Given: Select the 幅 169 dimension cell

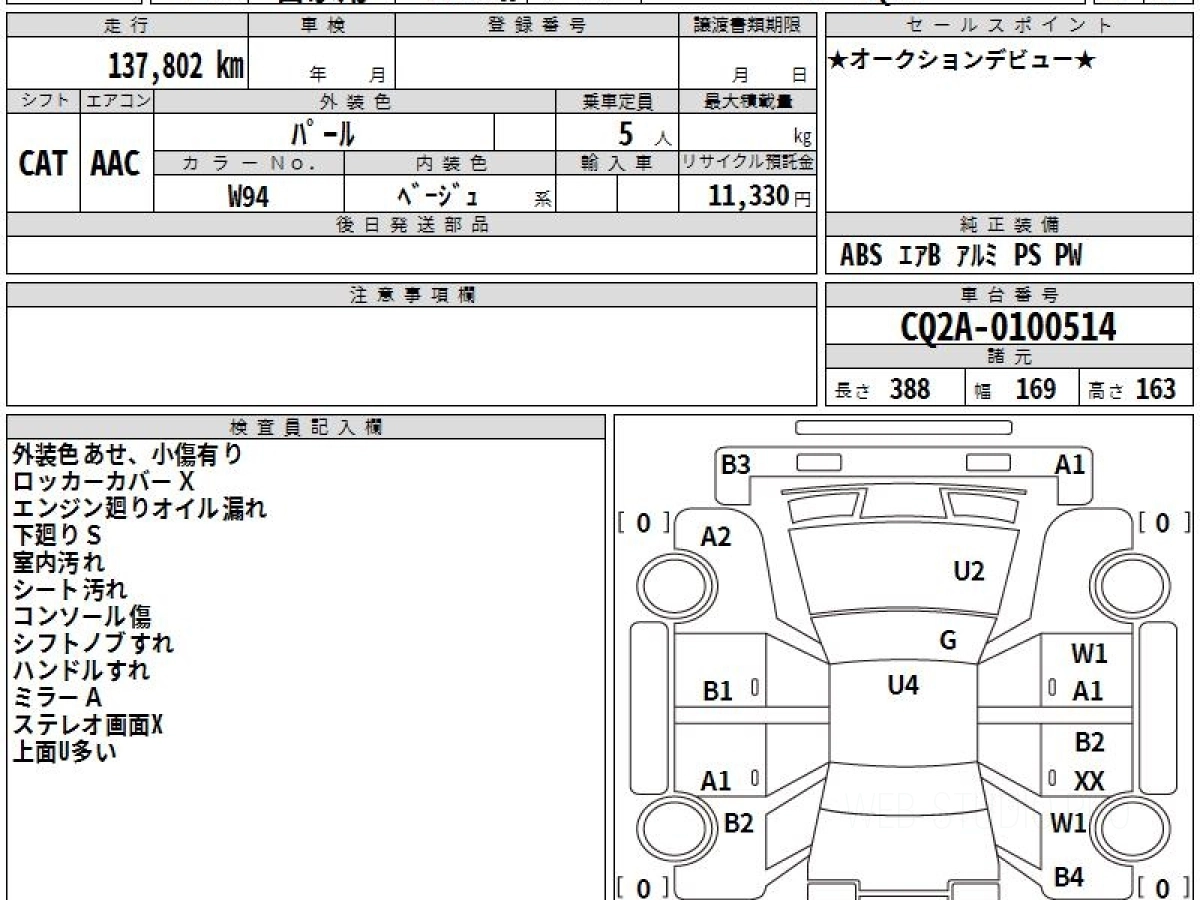Looking at the screenshot, I should tap(1022, 389).
